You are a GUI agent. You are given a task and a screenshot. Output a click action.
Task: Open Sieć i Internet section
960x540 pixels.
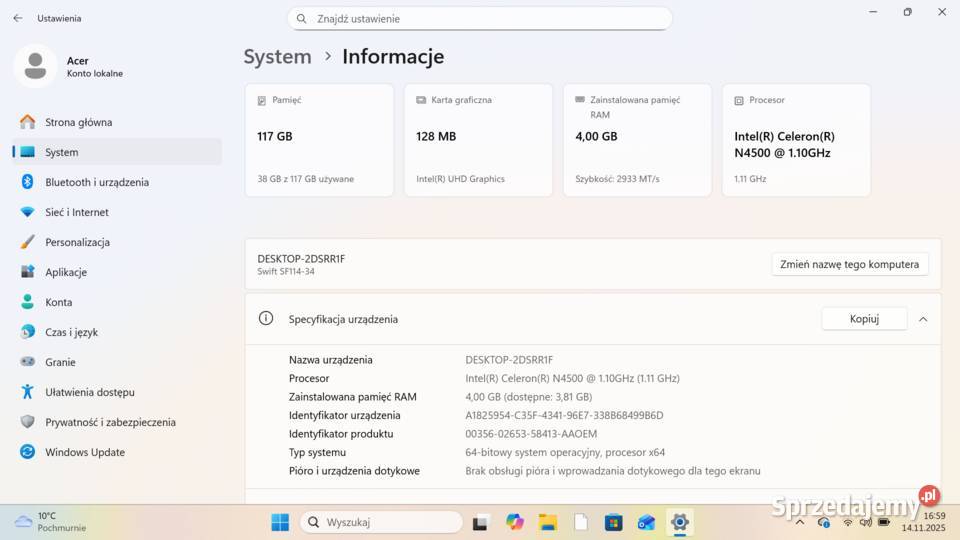tap(76, 212)
